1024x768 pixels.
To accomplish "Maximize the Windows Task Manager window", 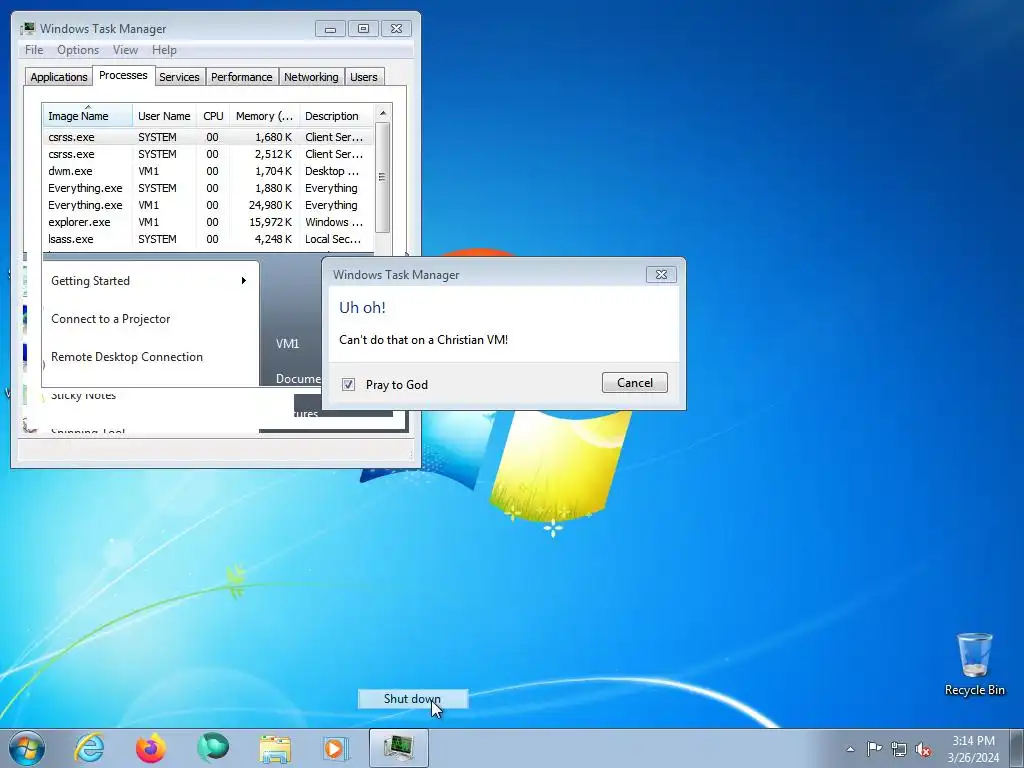I will point(364,29).
